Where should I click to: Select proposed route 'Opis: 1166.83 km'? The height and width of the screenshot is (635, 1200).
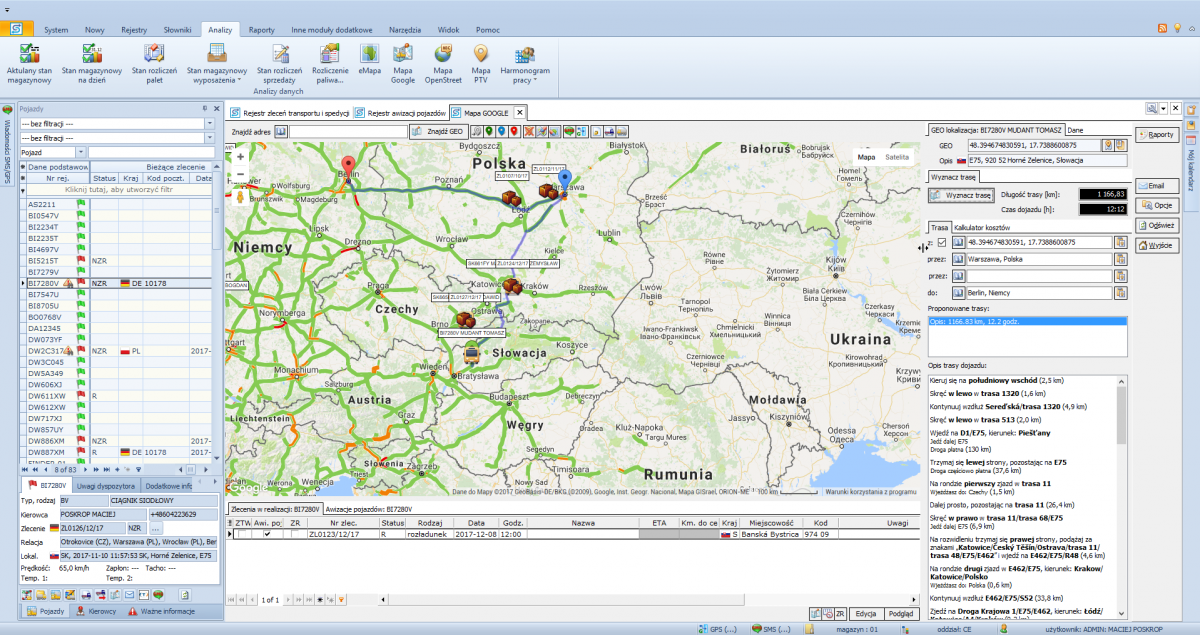click(1027, 322)
